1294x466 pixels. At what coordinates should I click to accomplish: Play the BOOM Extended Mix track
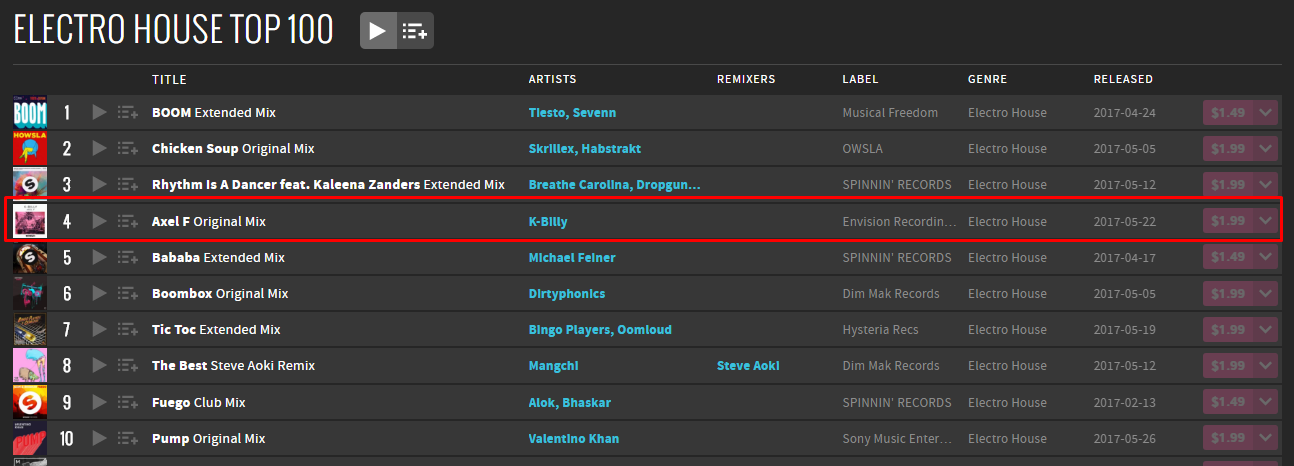[98, 112]
